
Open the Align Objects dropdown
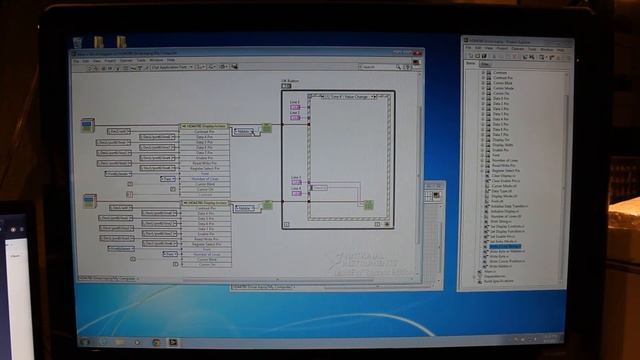click(x=201, y=67)
